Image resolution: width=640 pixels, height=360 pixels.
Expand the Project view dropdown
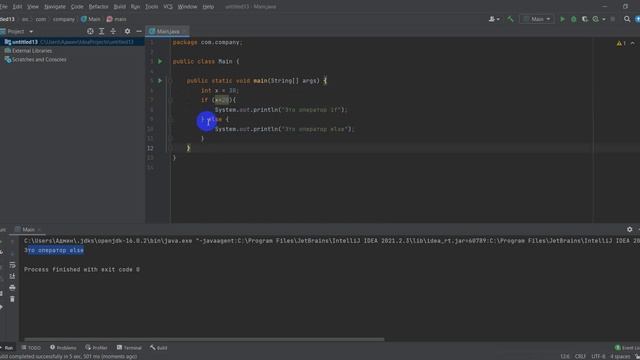tap(31, 31)
